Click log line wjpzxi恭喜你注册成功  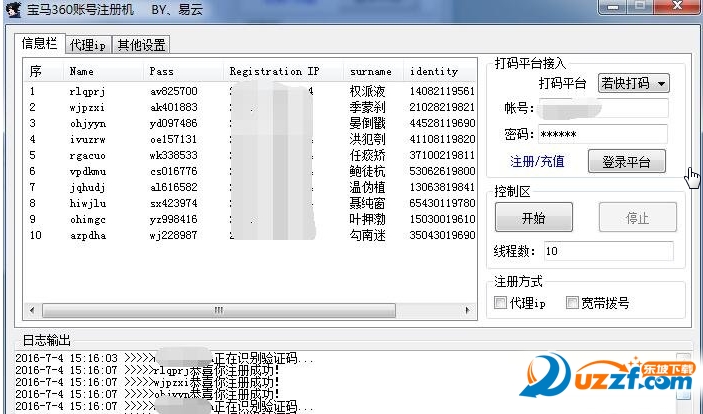(x=148, y=383)
